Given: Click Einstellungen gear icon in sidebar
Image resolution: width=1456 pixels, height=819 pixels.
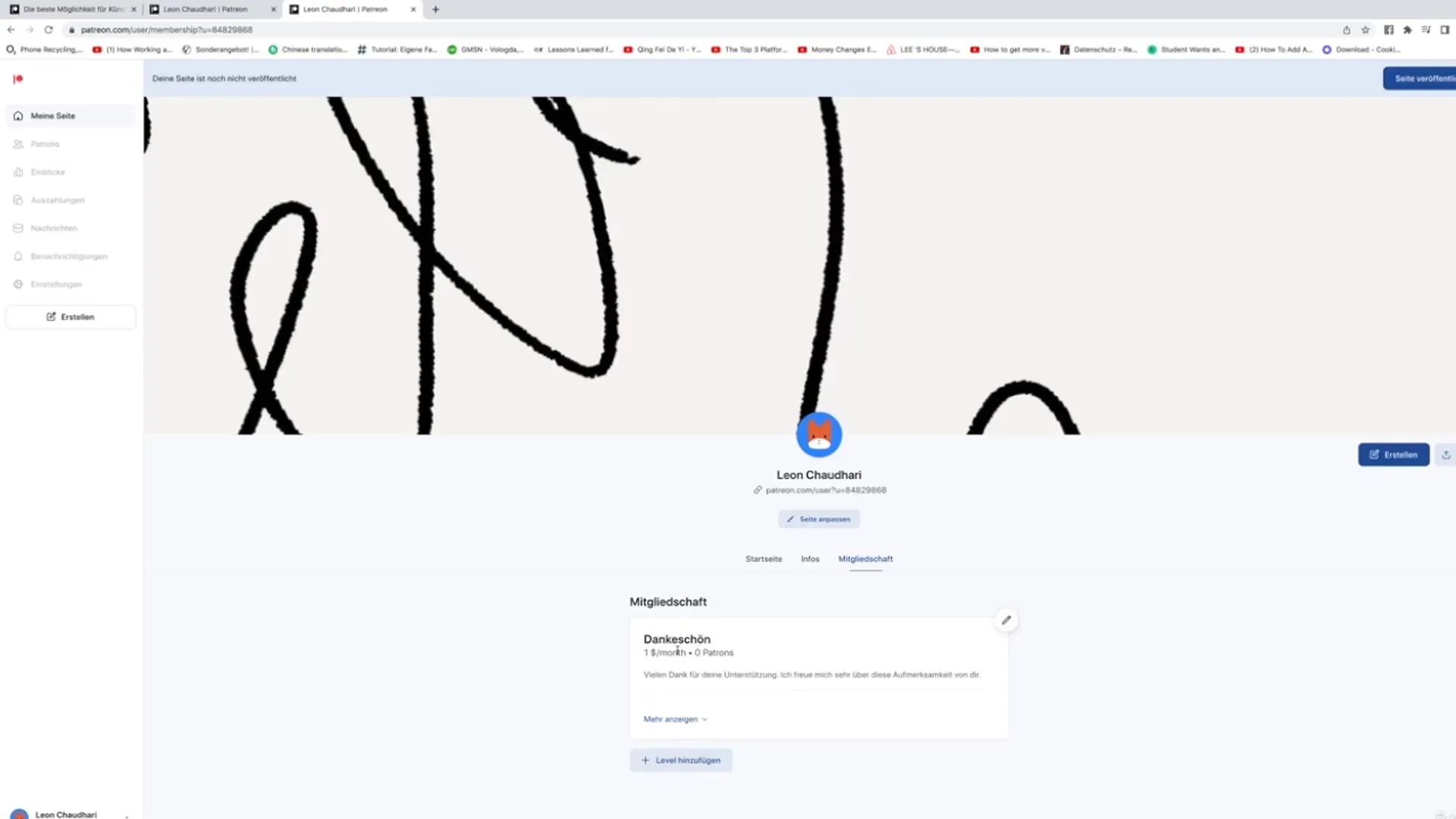Looking at the screenshot, I should [x=20, y=284].
